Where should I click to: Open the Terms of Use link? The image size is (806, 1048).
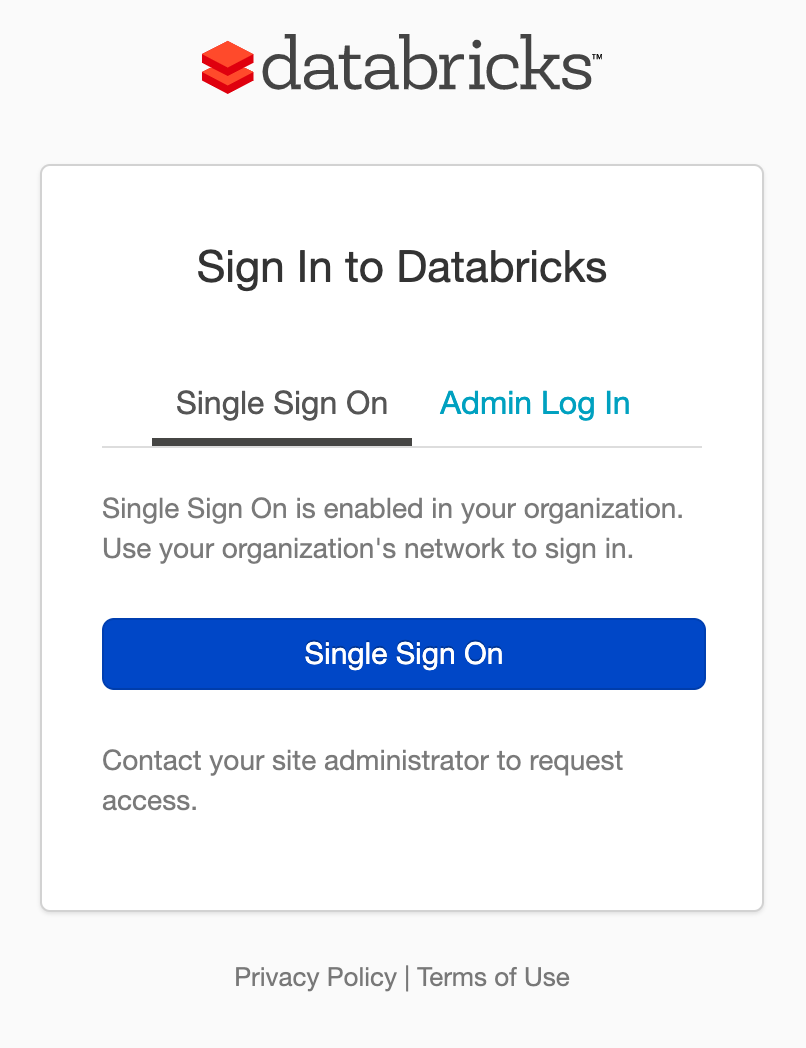(493, 977)
